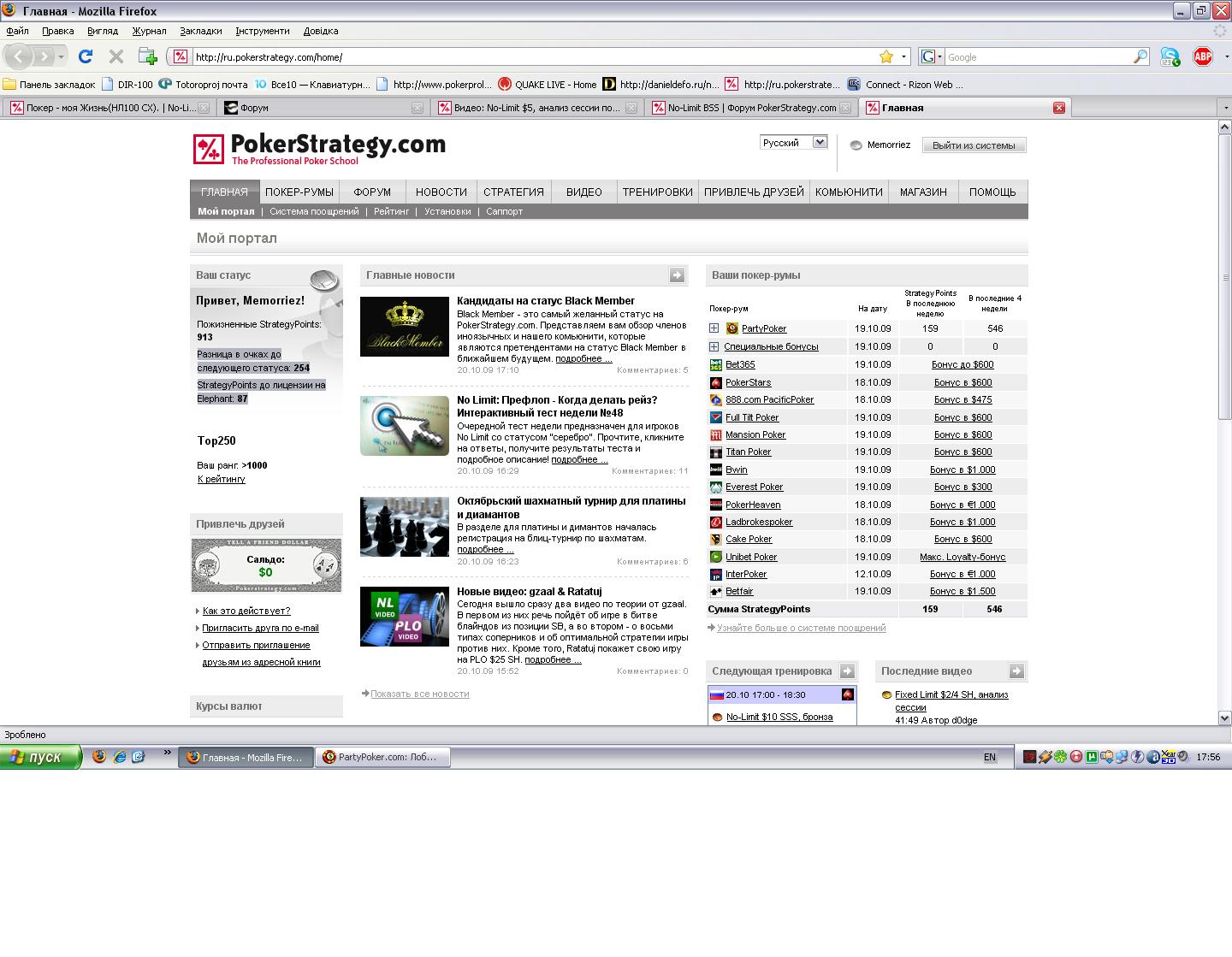
Task: Open the address bar history dropdown arrow
Action: 903,56
